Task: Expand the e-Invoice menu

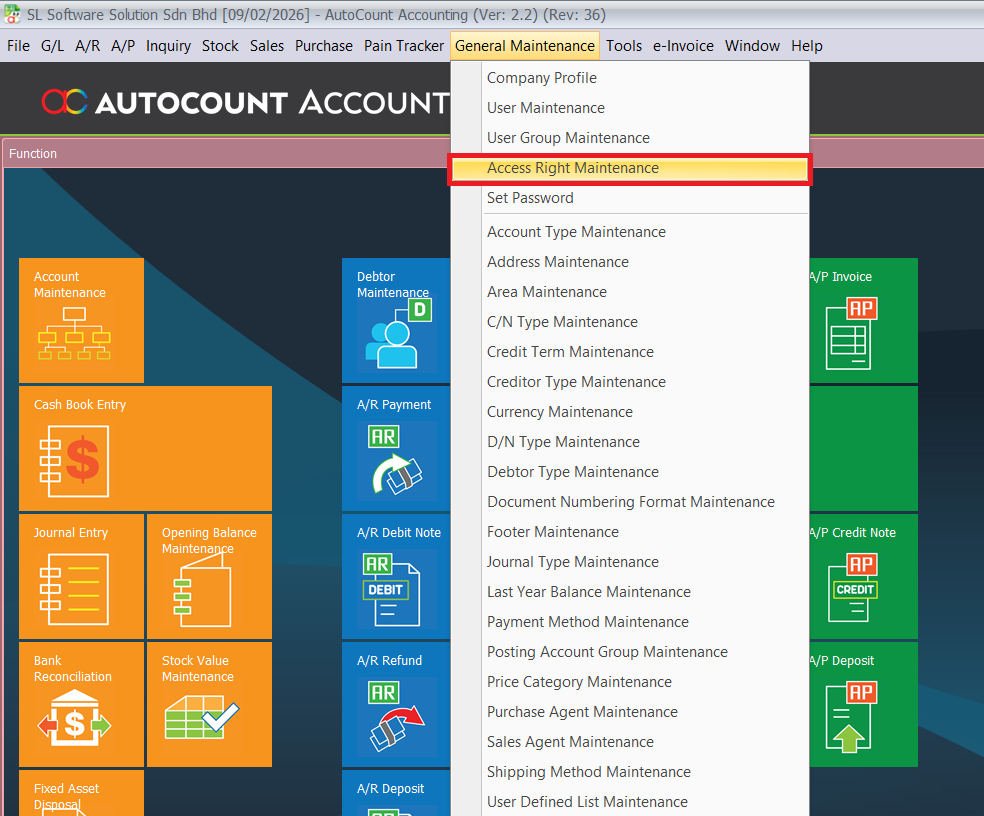Action: pos(683,46)
